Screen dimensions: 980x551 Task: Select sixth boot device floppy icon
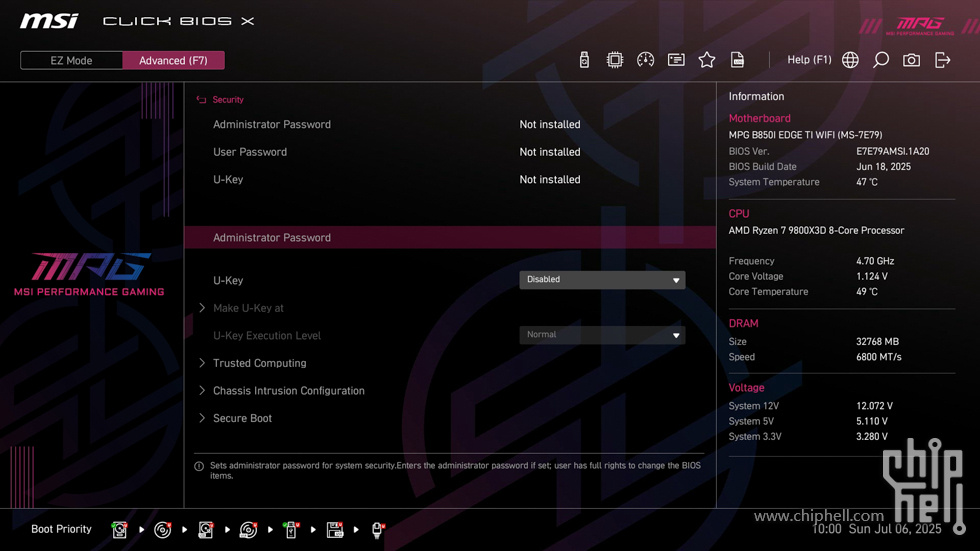334,530
